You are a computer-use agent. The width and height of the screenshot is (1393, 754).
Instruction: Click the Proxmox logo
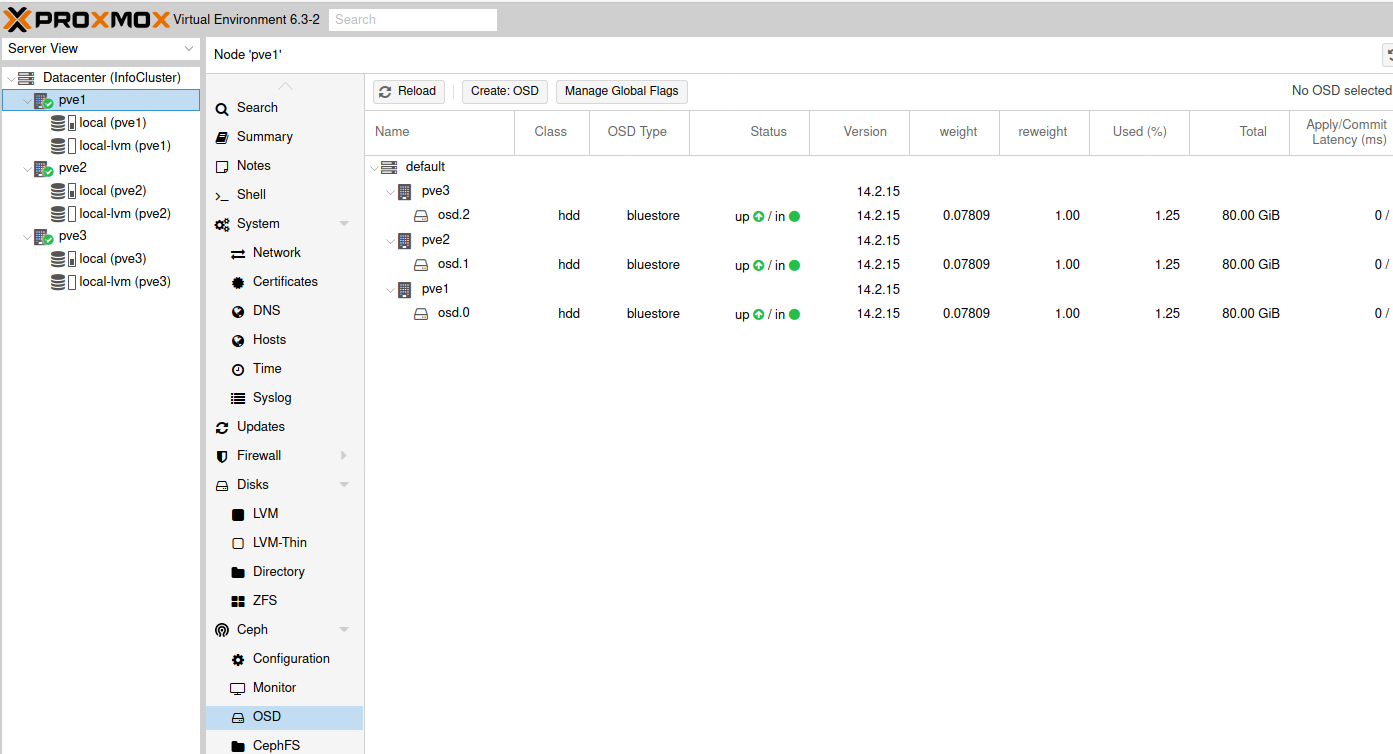tap(87, 19)
